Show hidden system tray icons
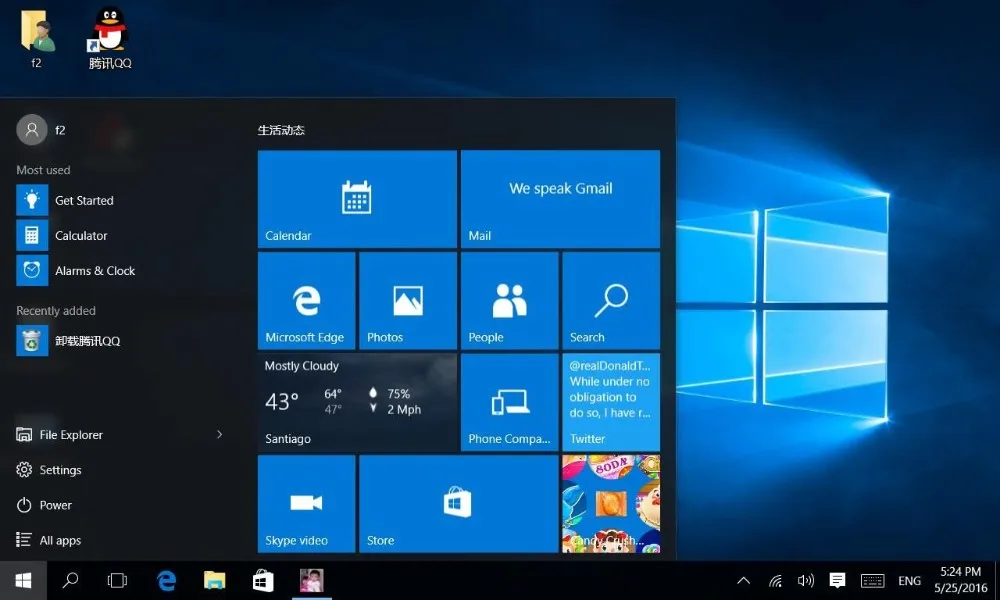Screen dimensions: 1000x600 744,580
